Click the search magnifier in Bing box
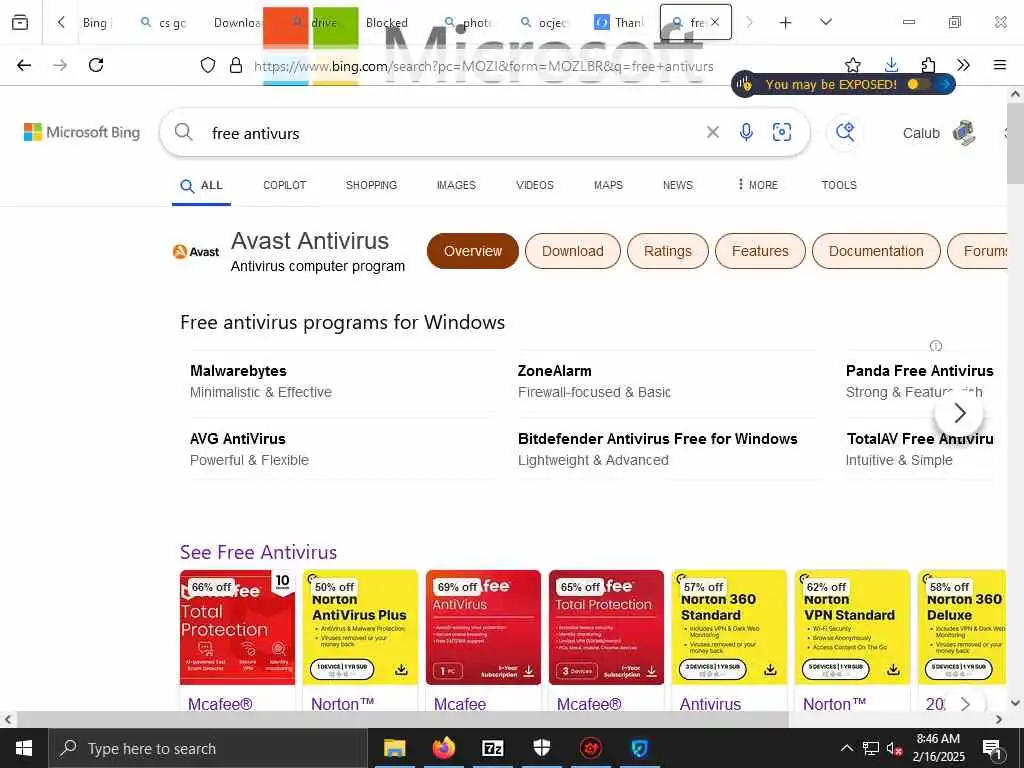 tap(184, 133)
